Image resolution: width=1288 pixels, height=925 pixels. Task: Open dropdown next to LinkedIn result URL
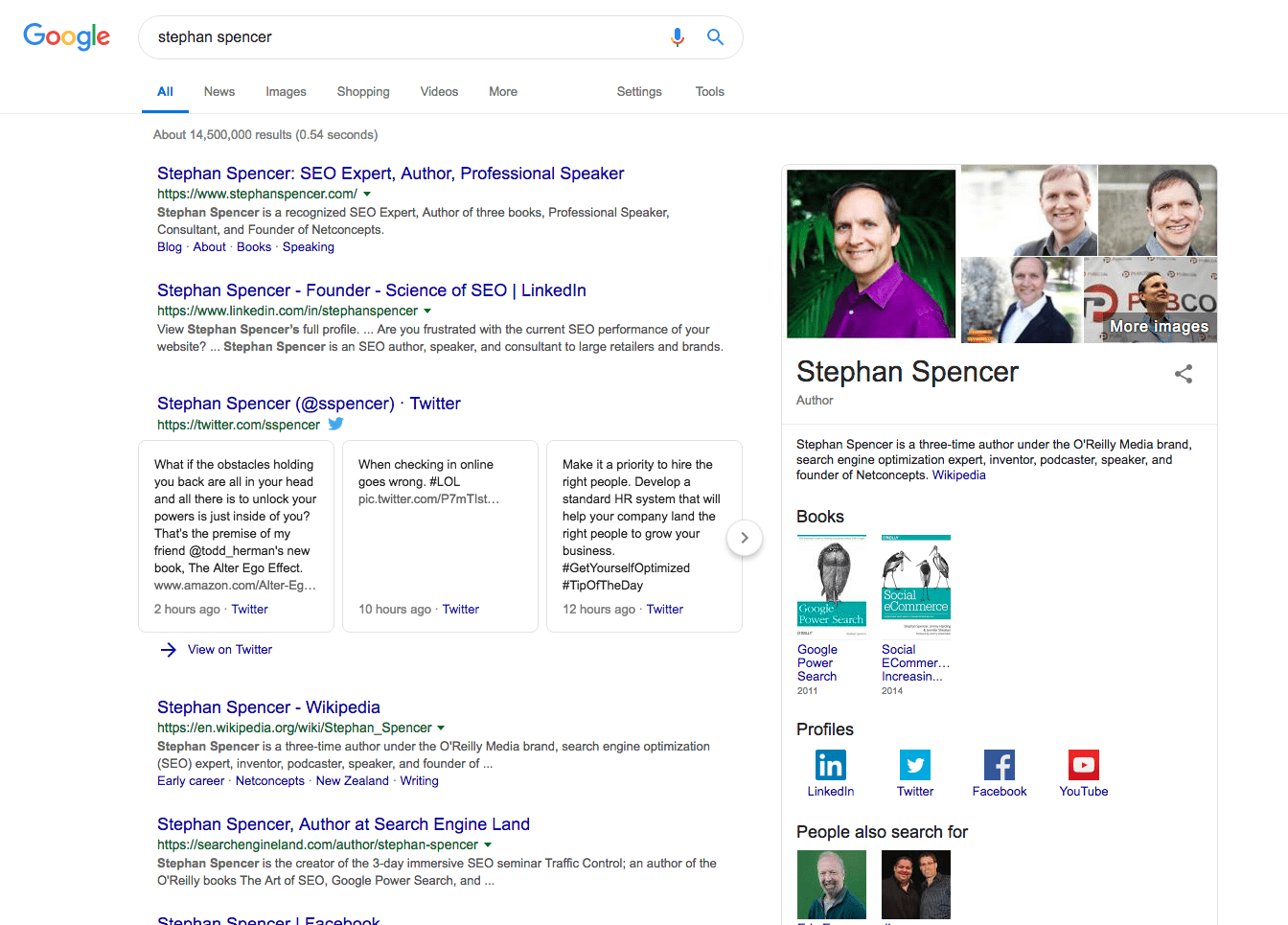[427, 311]
